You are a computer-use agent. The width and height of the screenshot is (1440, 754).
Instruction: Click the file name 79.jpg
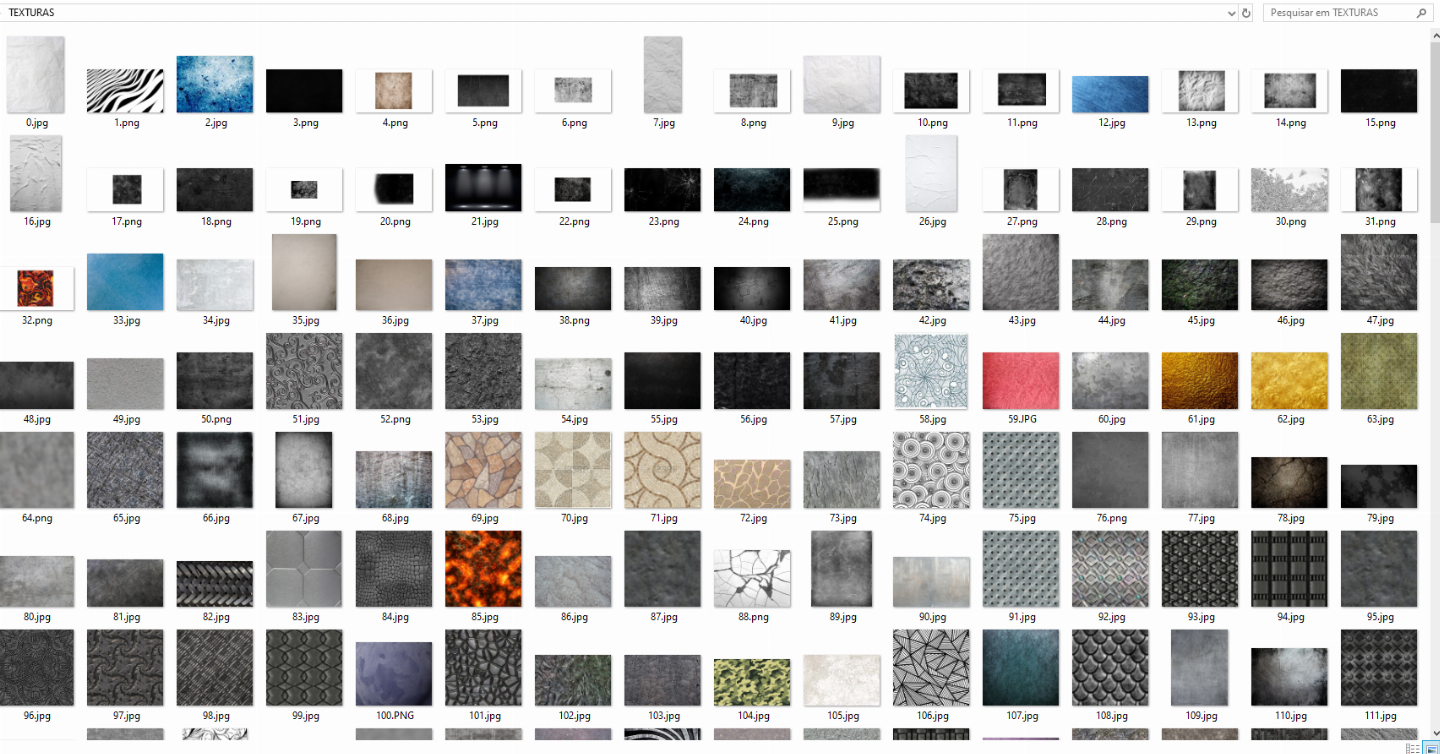(x=1380, y=519)
